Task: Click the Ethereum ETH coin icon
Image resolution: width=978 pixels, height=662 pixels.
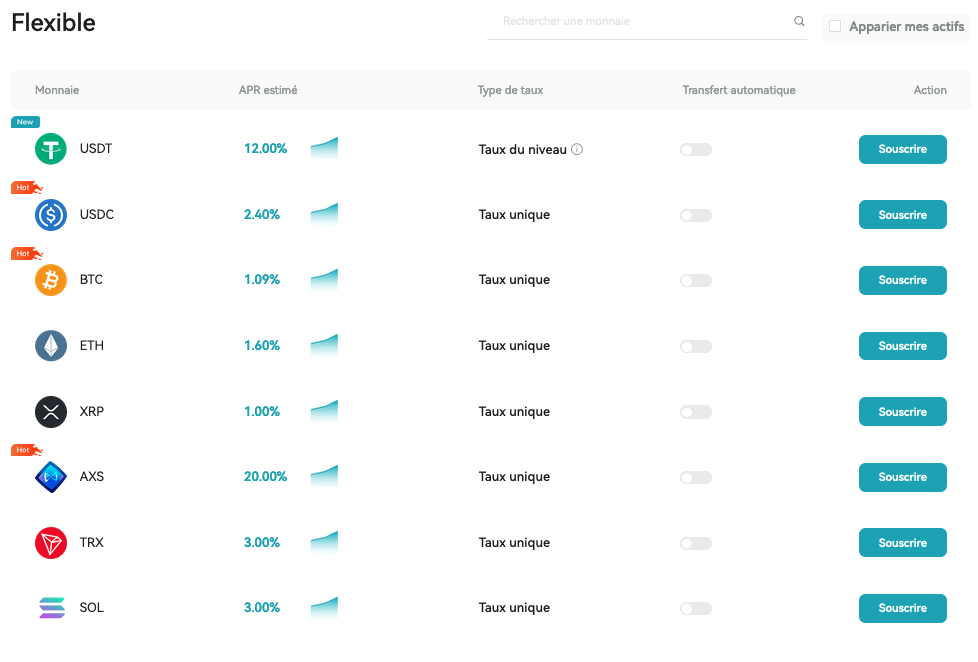Action: pos(51,346)
